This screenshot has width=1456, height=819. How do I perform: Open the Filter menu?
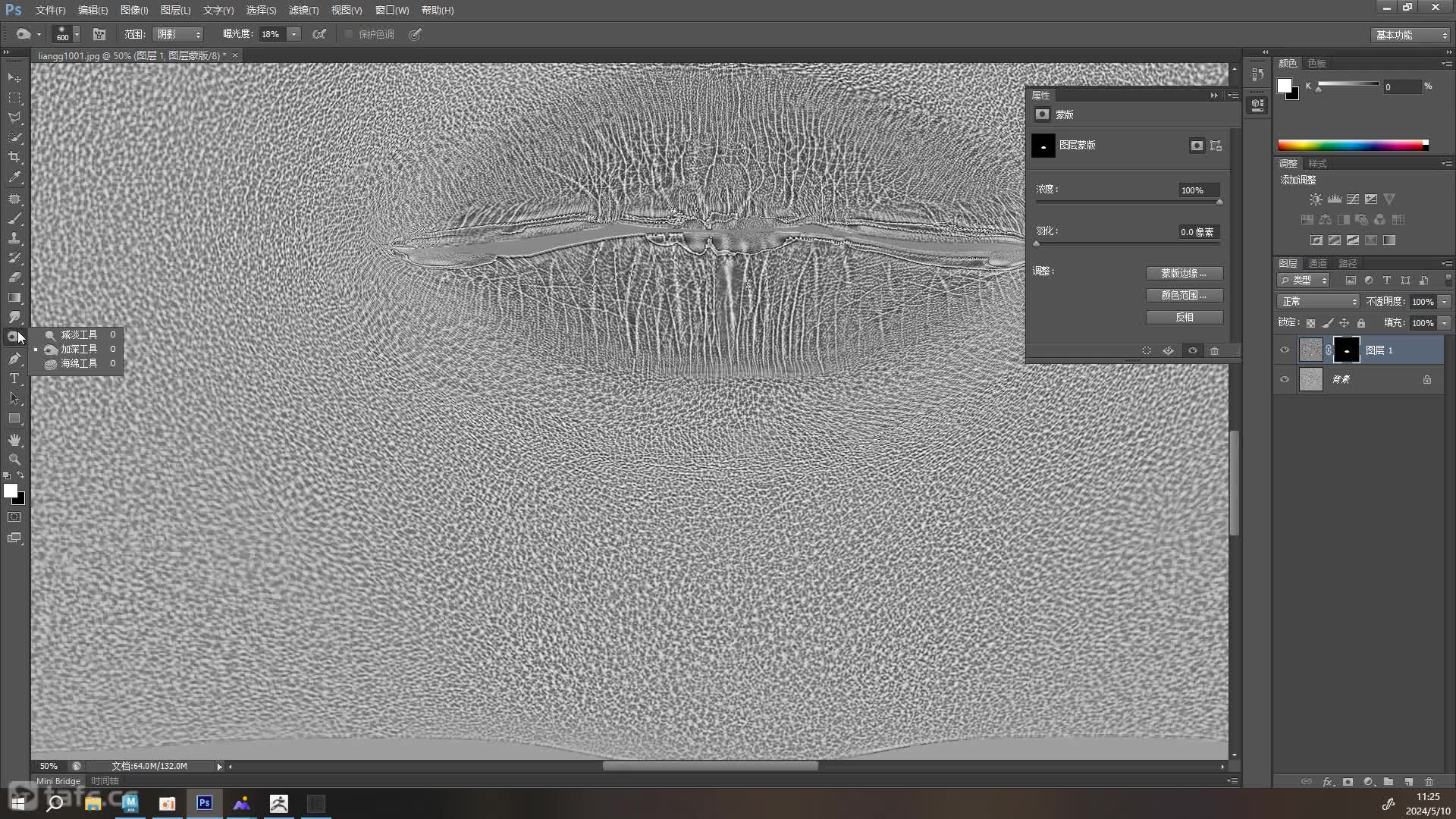click(303, 10)
